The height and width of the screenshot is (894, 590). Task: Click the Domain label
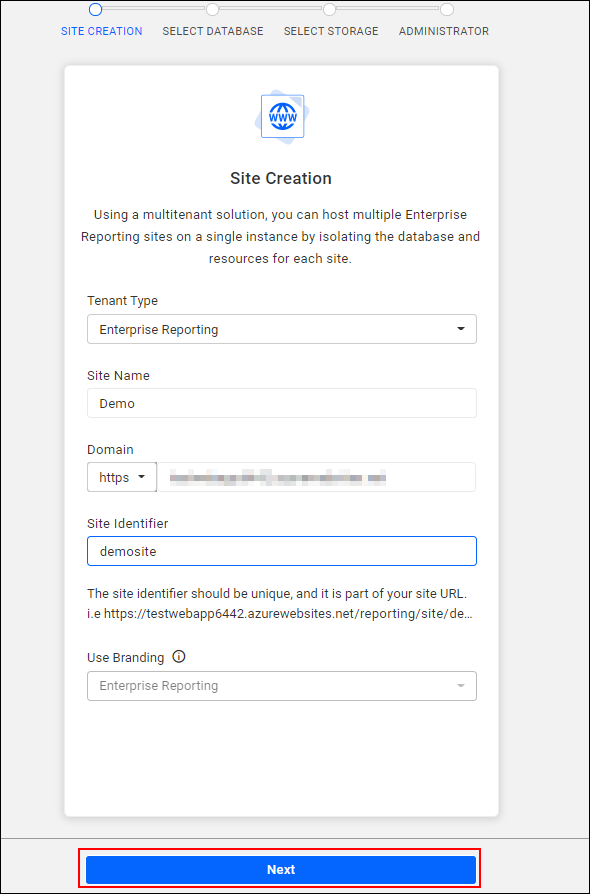click(x=111, y=449)
